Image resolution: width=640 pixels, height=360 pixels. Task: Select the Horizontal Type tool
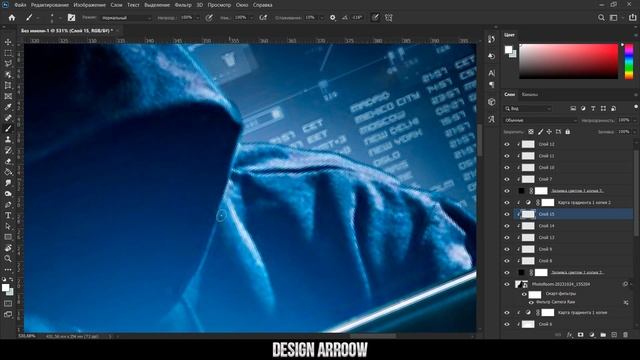coord(8,216)
